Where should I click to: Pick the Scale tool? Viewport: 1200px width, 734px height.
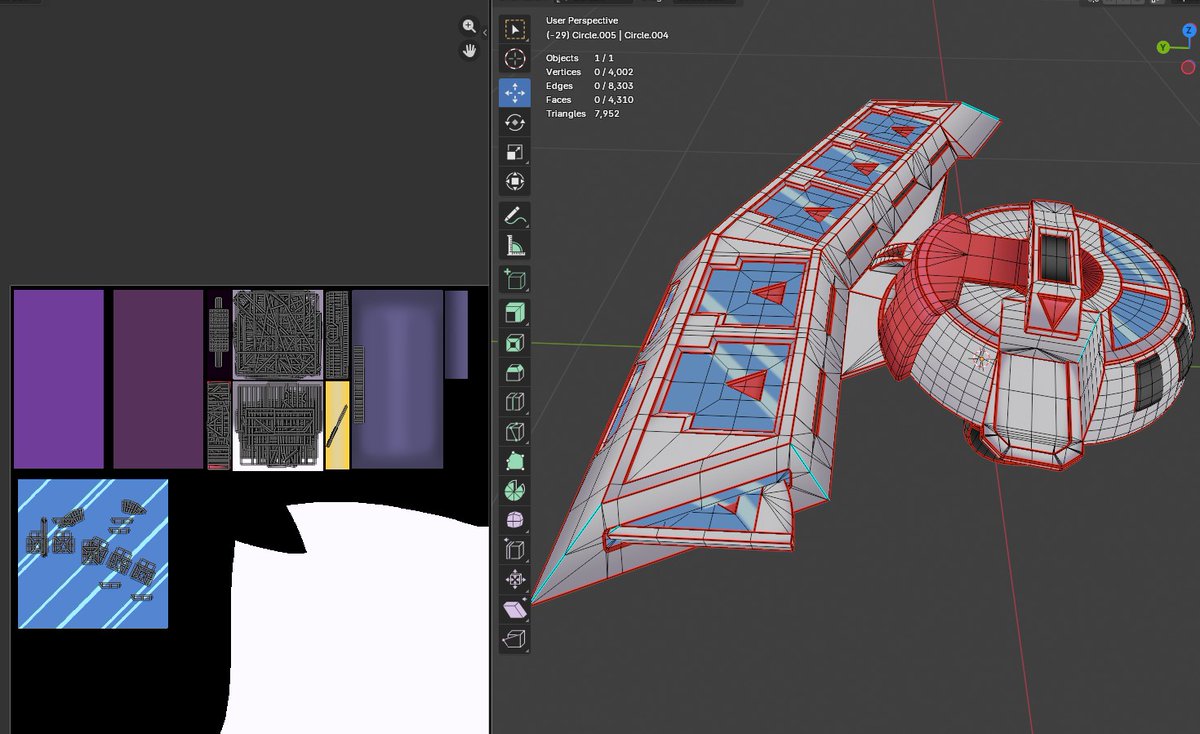click(514, 152)
